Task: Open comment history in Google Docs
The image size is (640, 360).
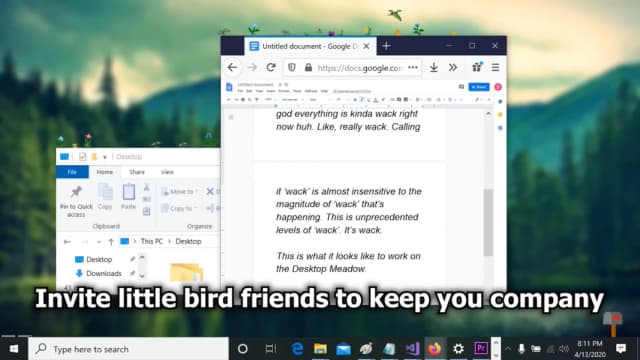Action: coord(461,87)
